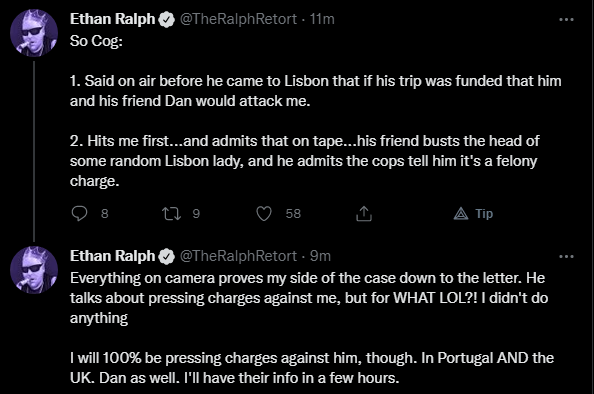
Task: Like the first tweet with heart icon
Action: 264,214
